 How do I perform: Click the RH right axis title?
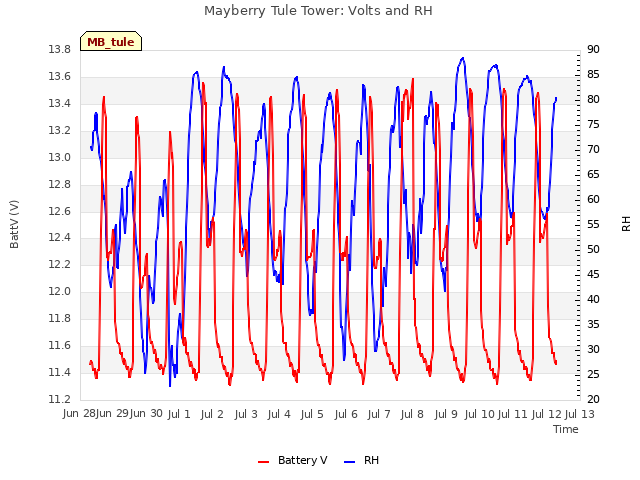coord(626,224)
